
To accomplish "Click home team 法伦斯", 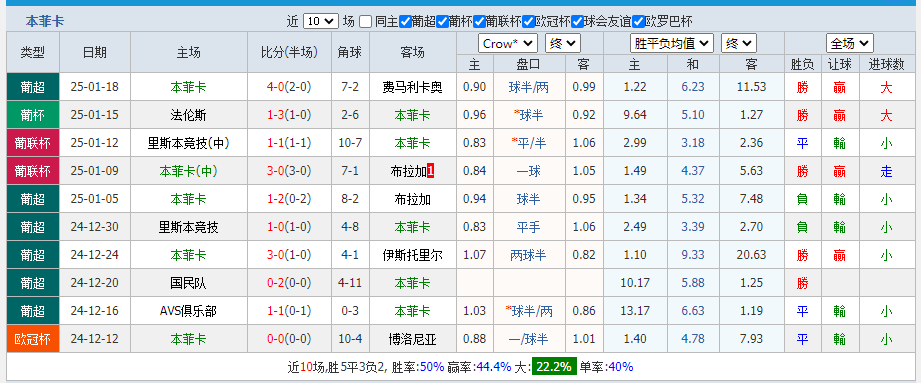I will tap(188, 115).
